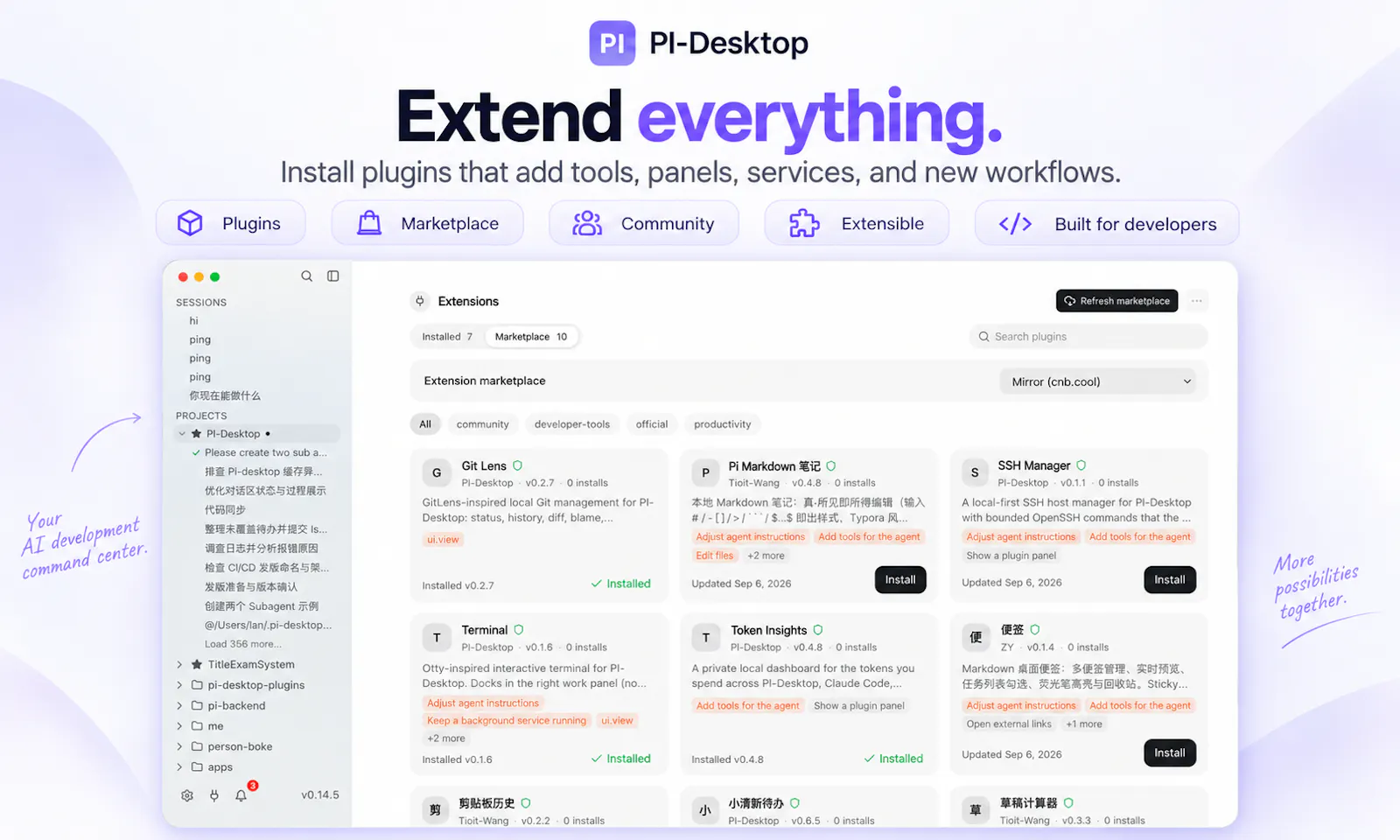Screen dimensions: 1400x840
Task: Click the Token Insights T avatar icon
Action: click(706, 638)
